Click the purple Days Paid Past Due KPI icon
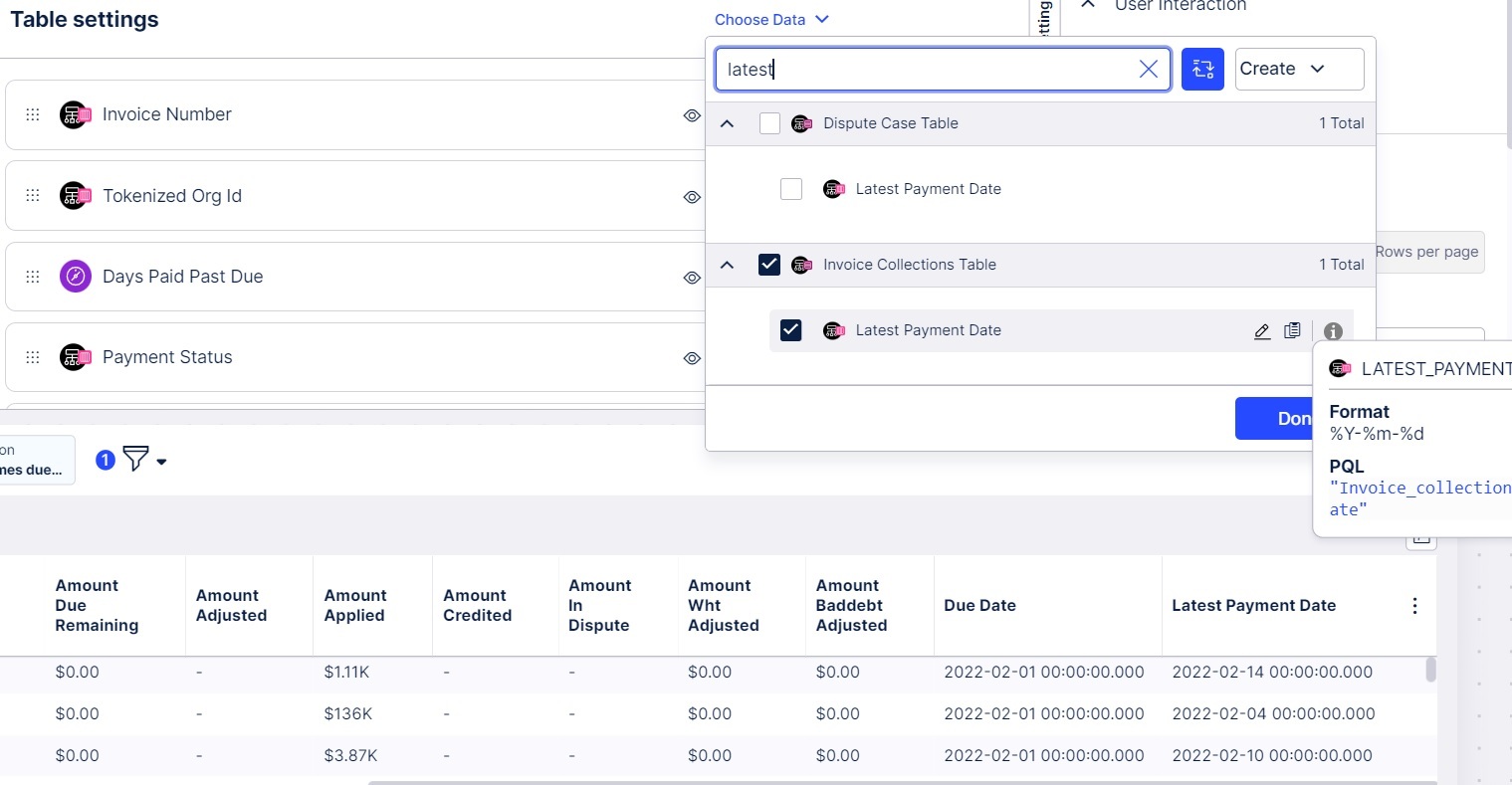The height and width of the screenshot is (785, 1512). pos(76,277)
